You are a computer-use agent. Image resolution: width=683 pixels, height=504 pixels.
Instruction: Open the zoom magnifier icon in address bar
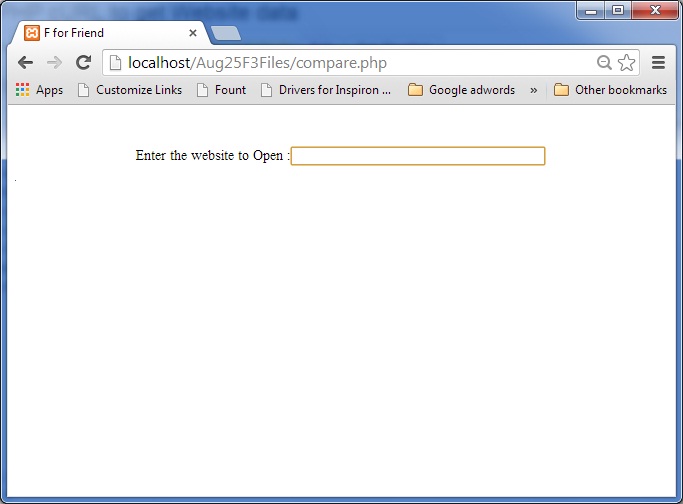604,63
